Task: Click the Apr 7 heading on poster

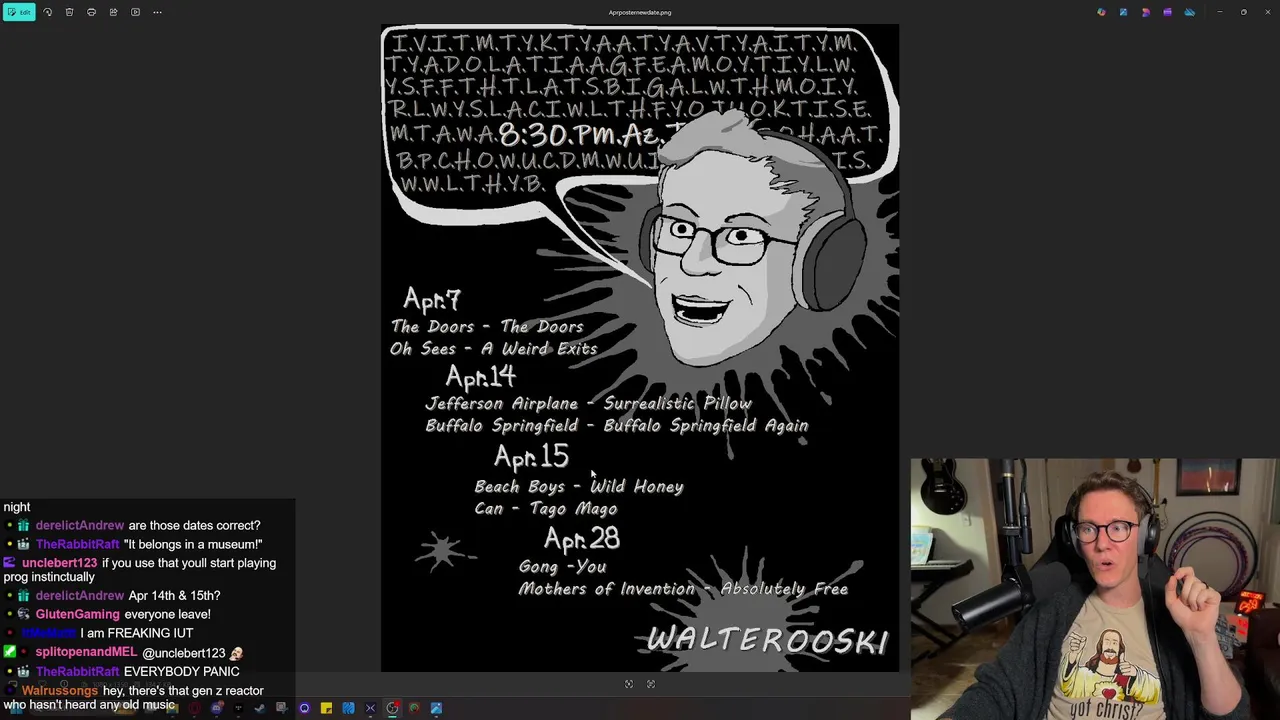Action: tap(432, 299)
